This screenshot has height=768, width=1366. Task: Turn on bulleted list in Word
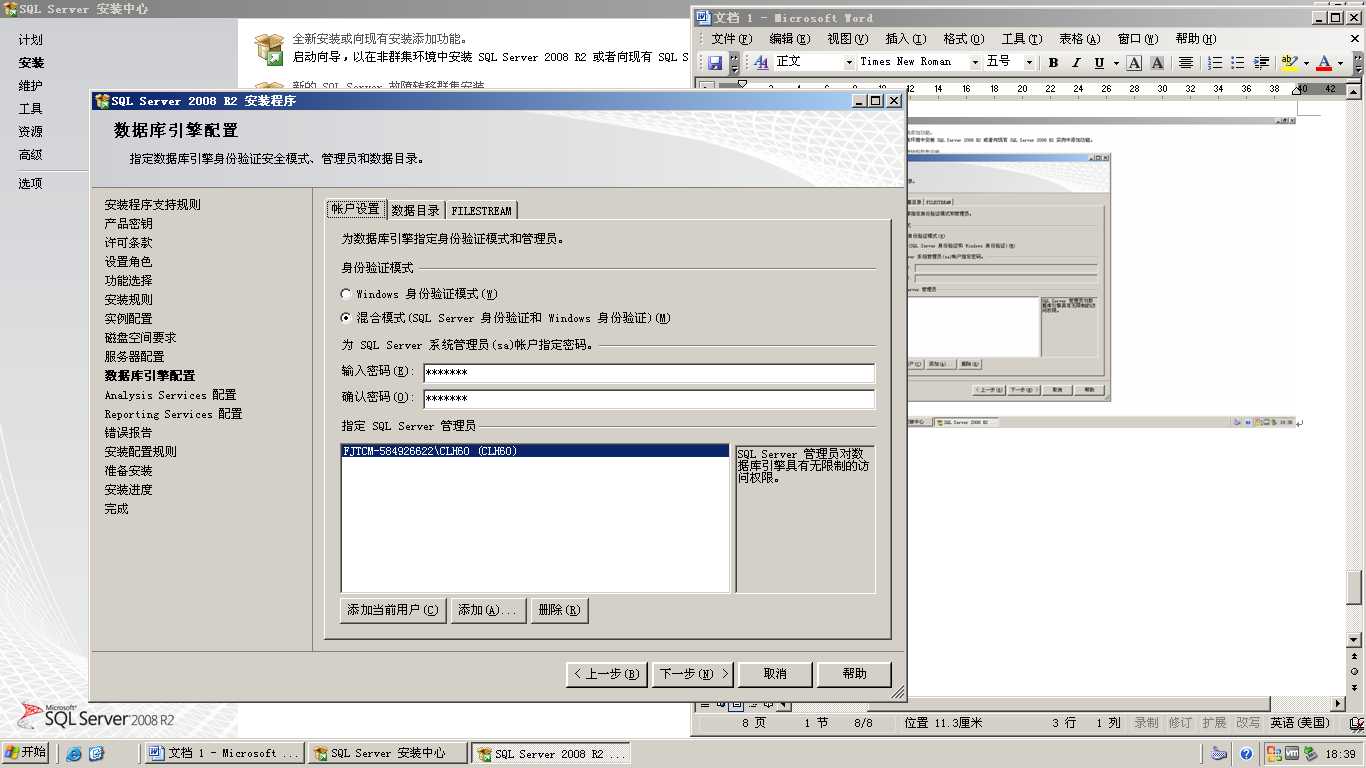(x=1238, y=62)
